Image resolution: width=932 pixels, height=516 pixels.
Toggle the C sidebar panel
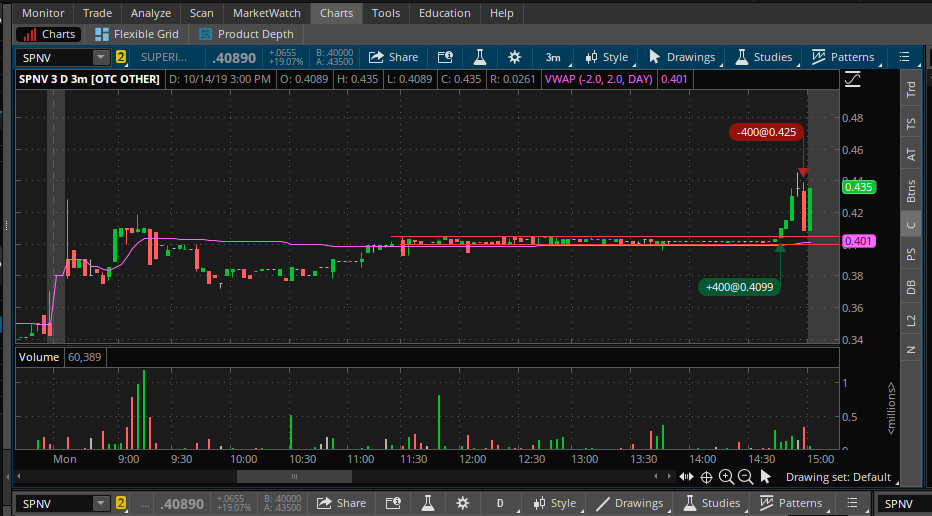tap(911, 225)
